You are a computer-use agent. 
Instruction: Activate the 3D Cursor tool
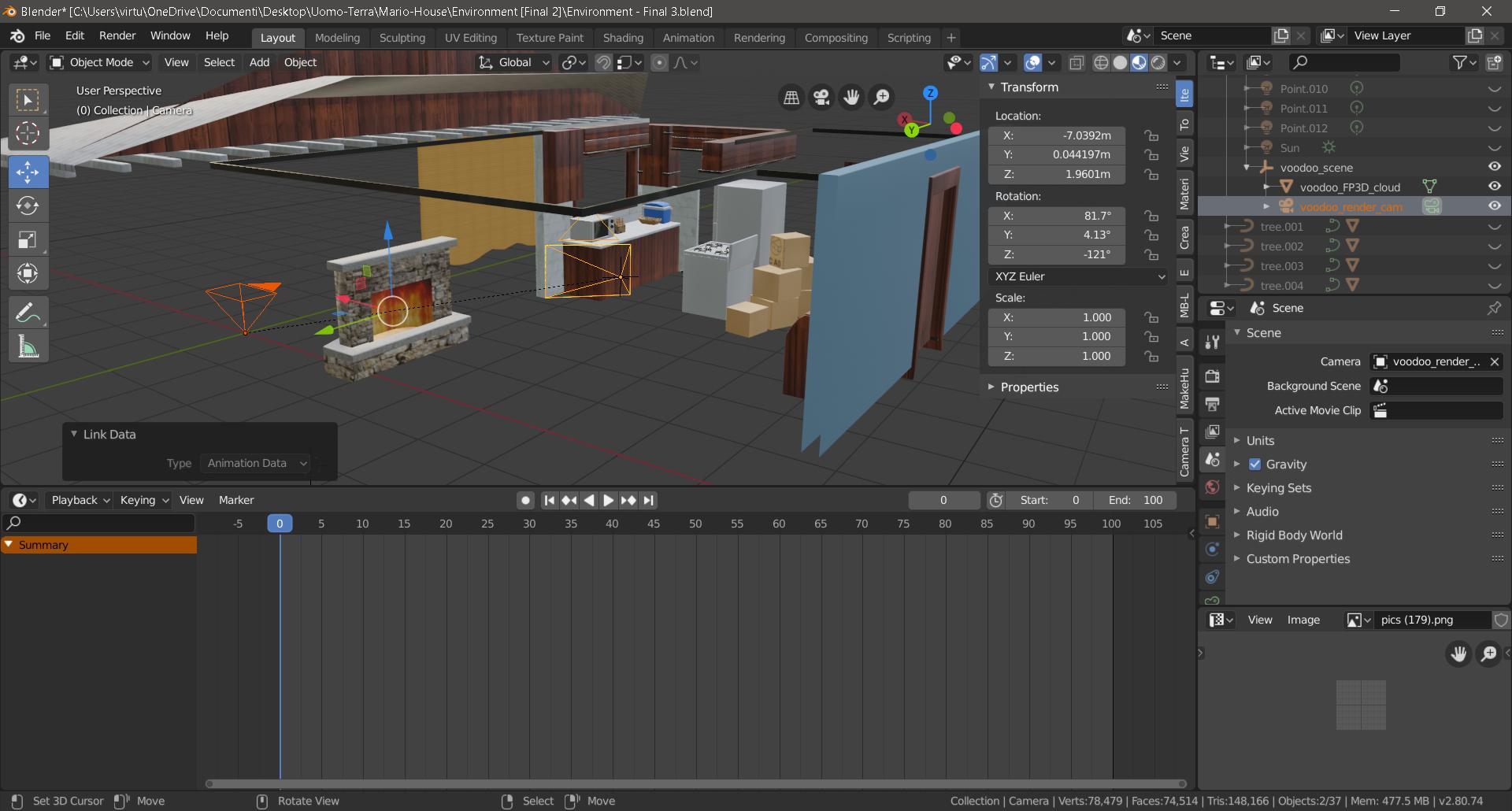[28, 134]
